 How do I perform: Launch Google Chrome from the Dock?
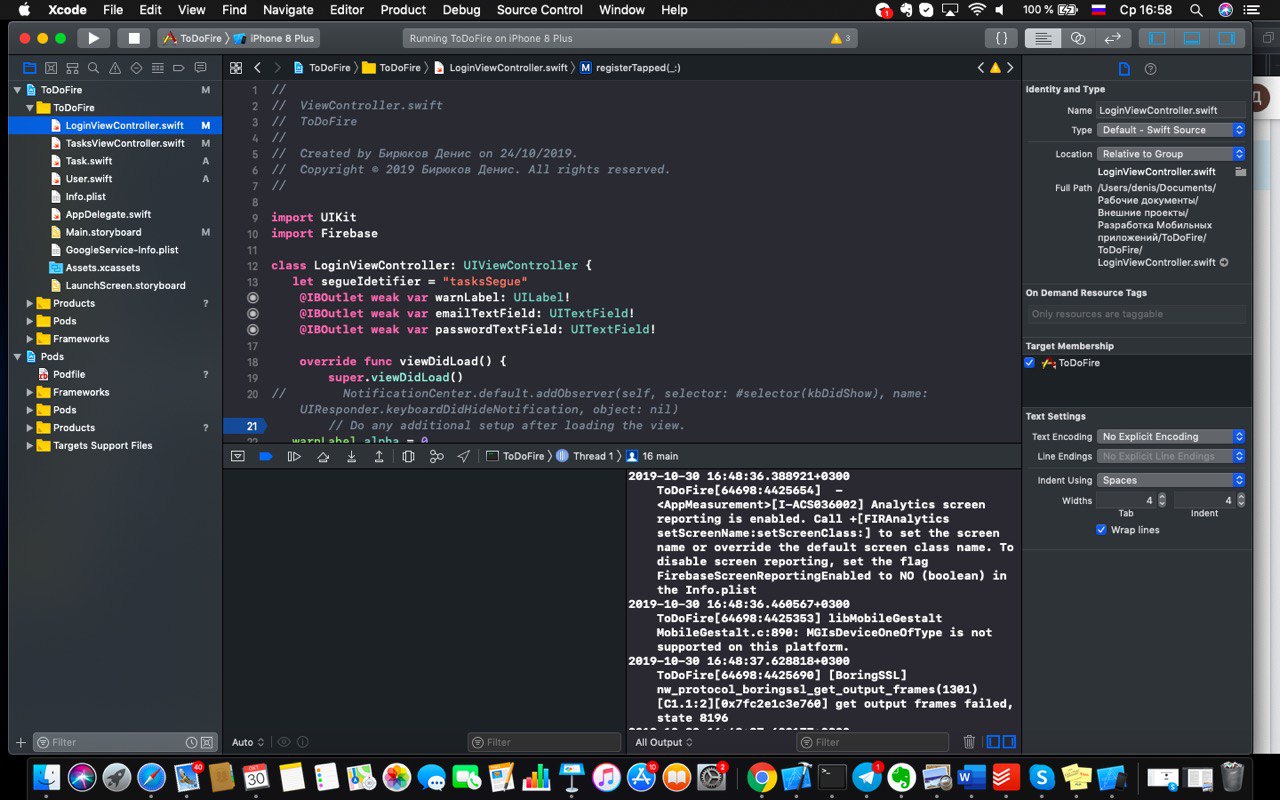pos(761,777)
